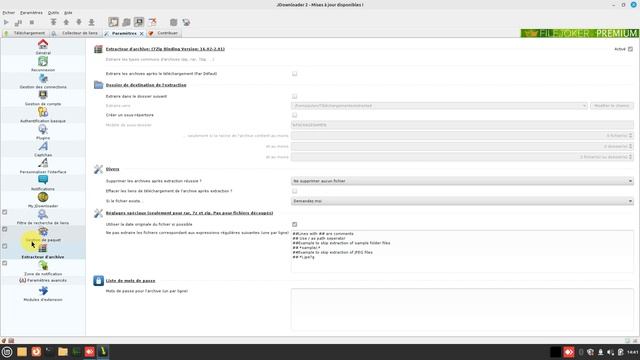The width and height of the screenshot is (640, 360).
Task: Open Reconnexion settings section
Action: click(x=43, y=64)
